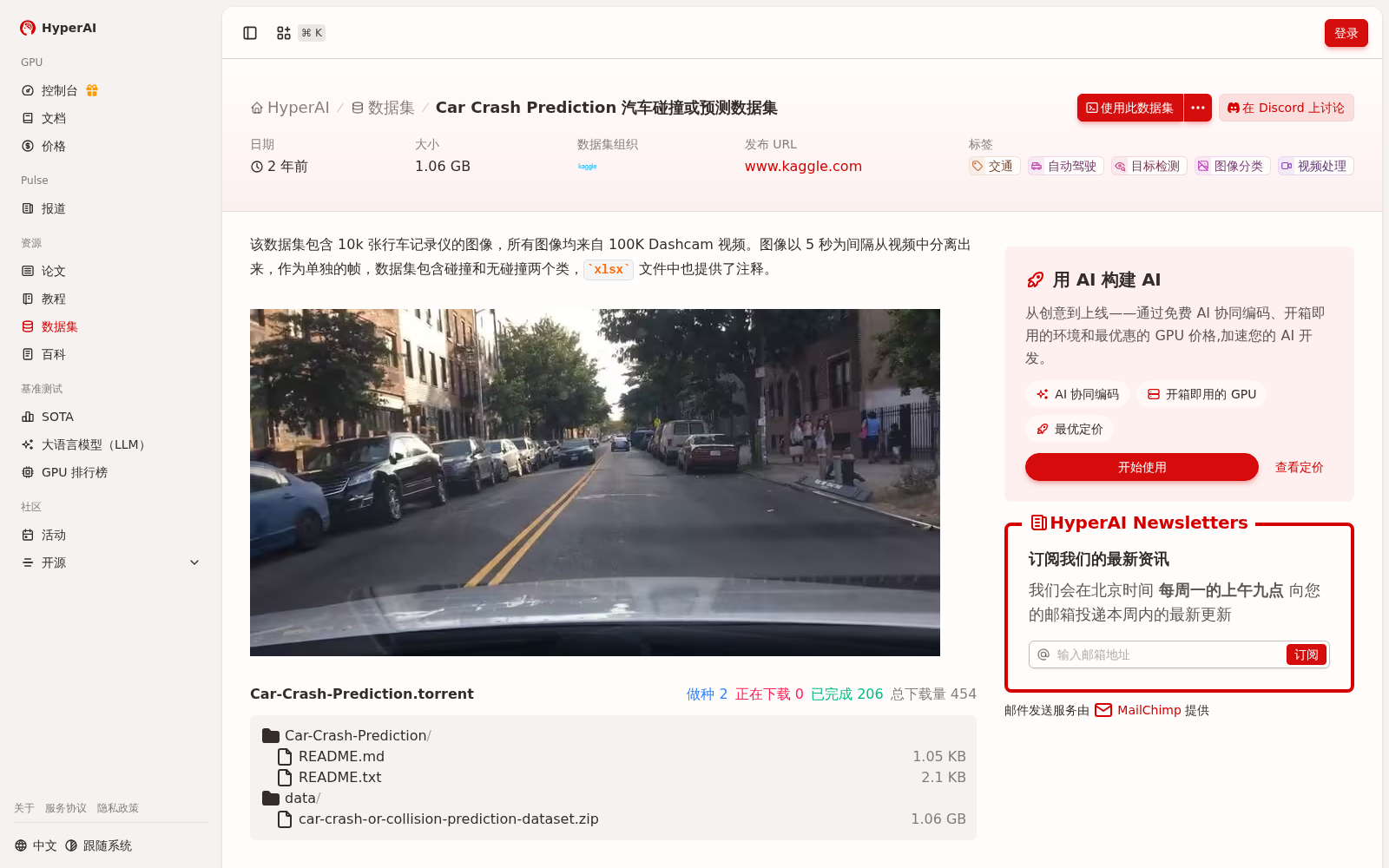Click the HyperAI logo

click(x=58, y=28)
